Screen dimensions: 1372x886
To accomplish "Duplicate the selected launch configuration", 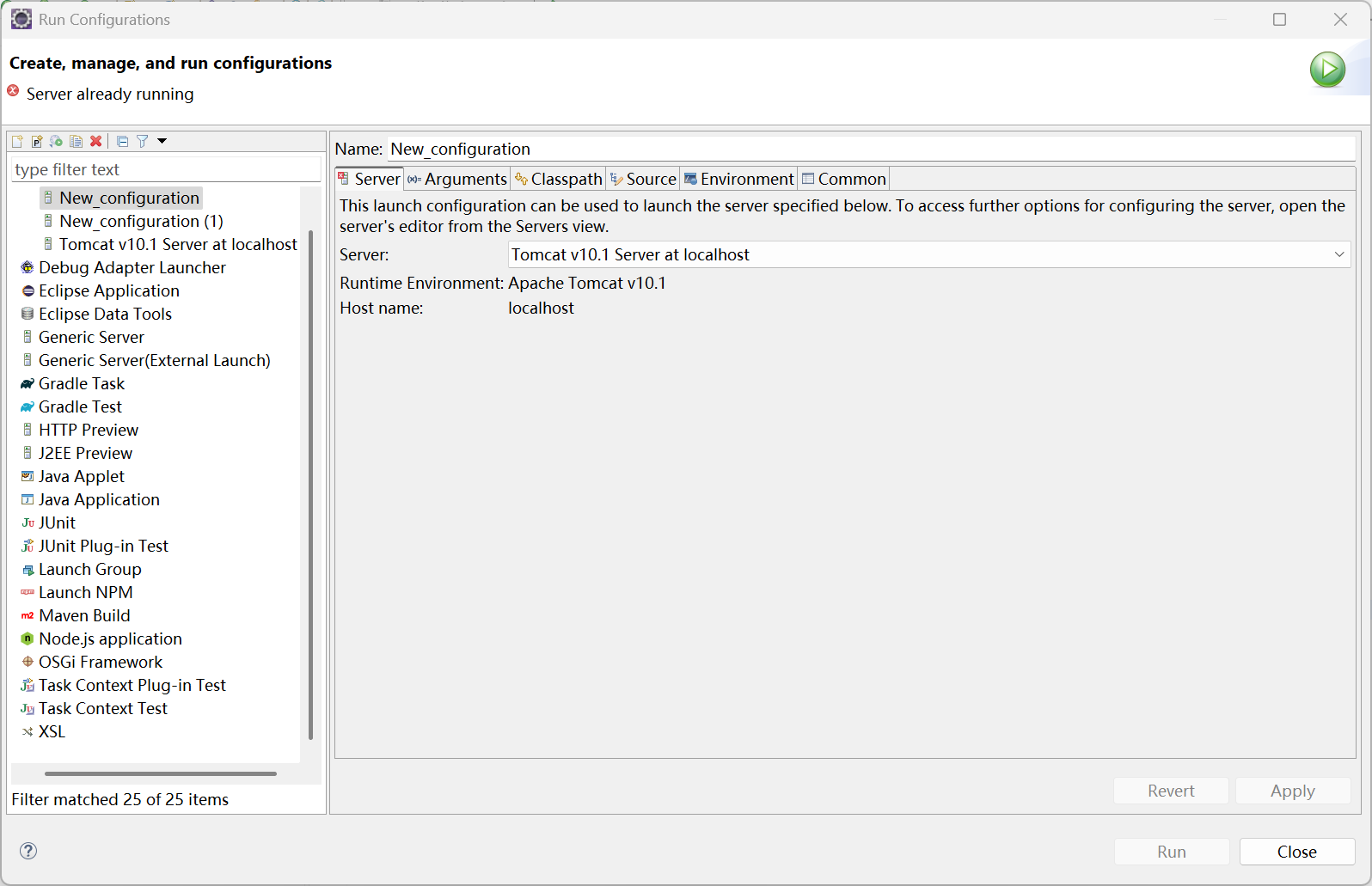I will 77,142.
